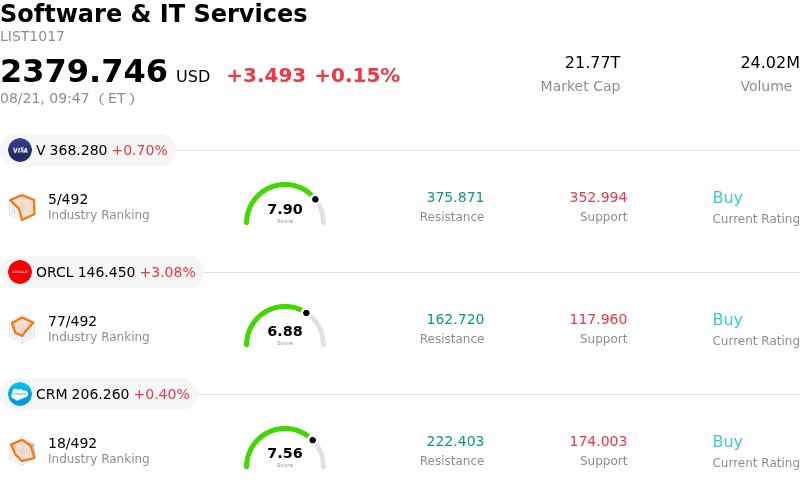Open Oracle's industry ranking radar icon
Image resolution: width=800 pixels, height=488 pixels.
pyautogui.click(x=22, y=329)
